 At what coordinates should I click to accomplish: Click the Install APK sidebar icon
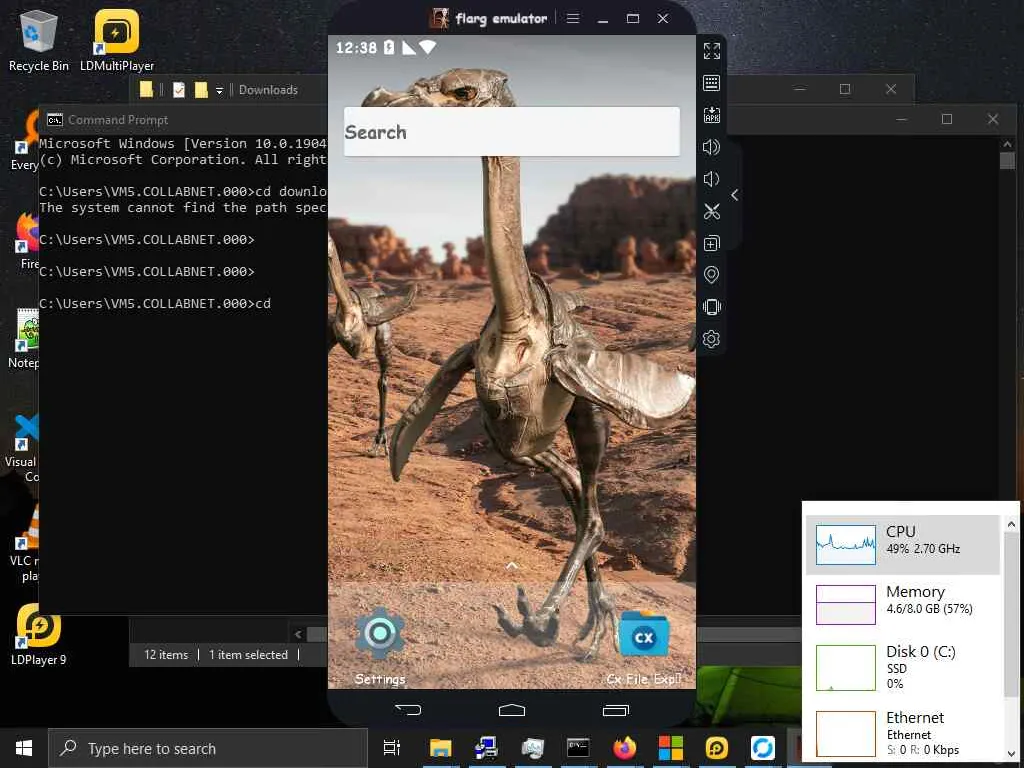712,115
